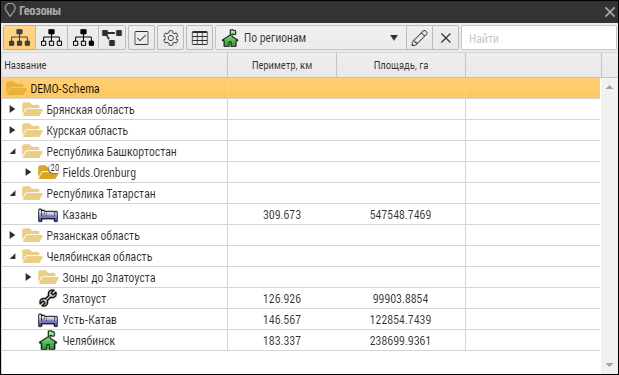Select the first highlighted hierarchy tree view icon
619x375 pixels.
pyautogui.click(x=19, y=38)
